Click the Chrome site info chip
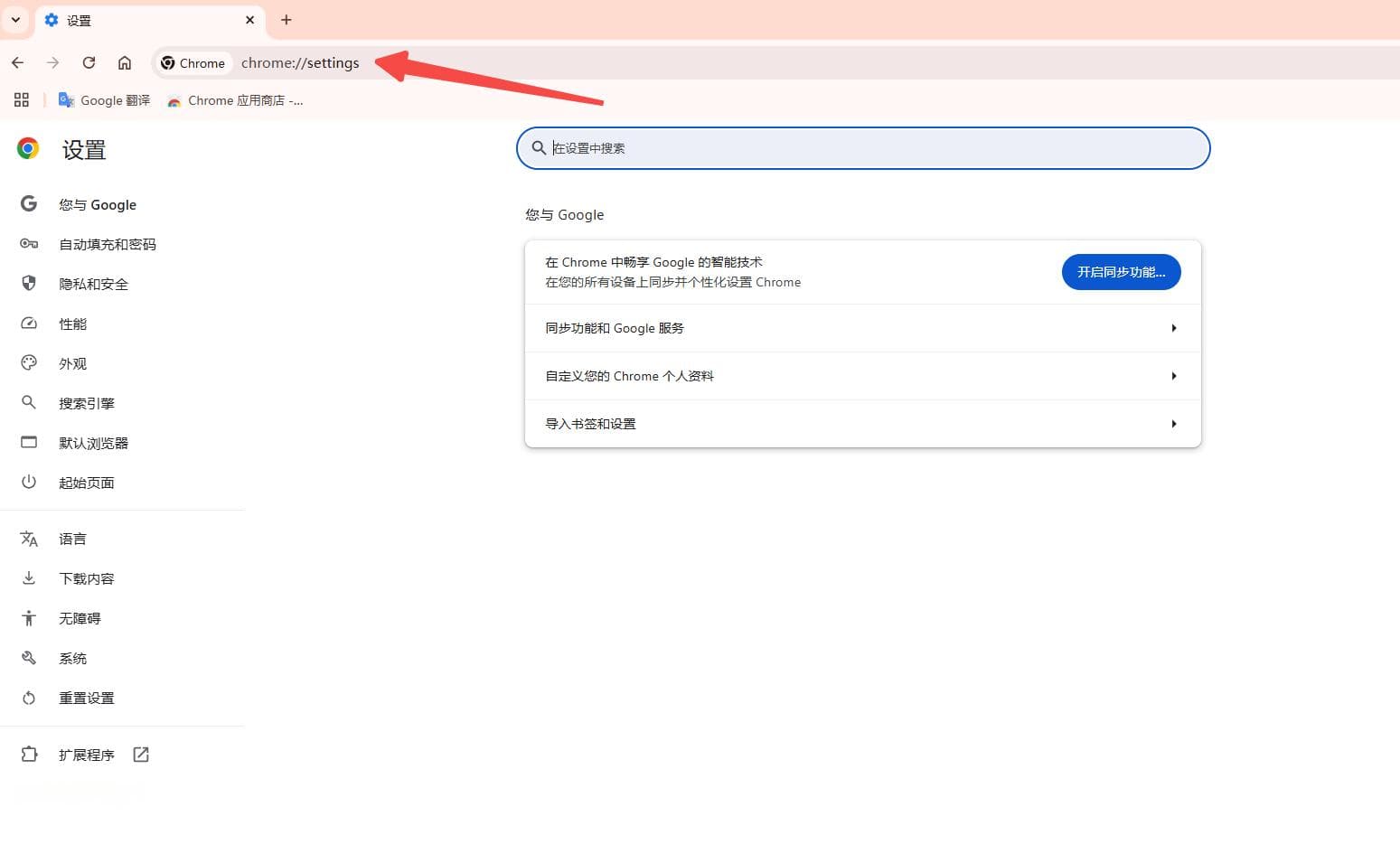Image resolution: width=1400 pixels, height=854 pixels. coord(193,63)
